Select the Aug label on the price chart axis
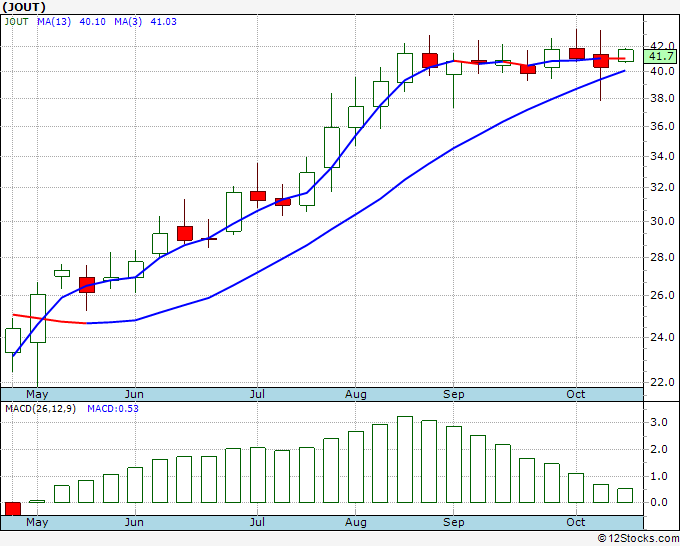The width and height of the screenshot is (680, 546). point(356,394)
